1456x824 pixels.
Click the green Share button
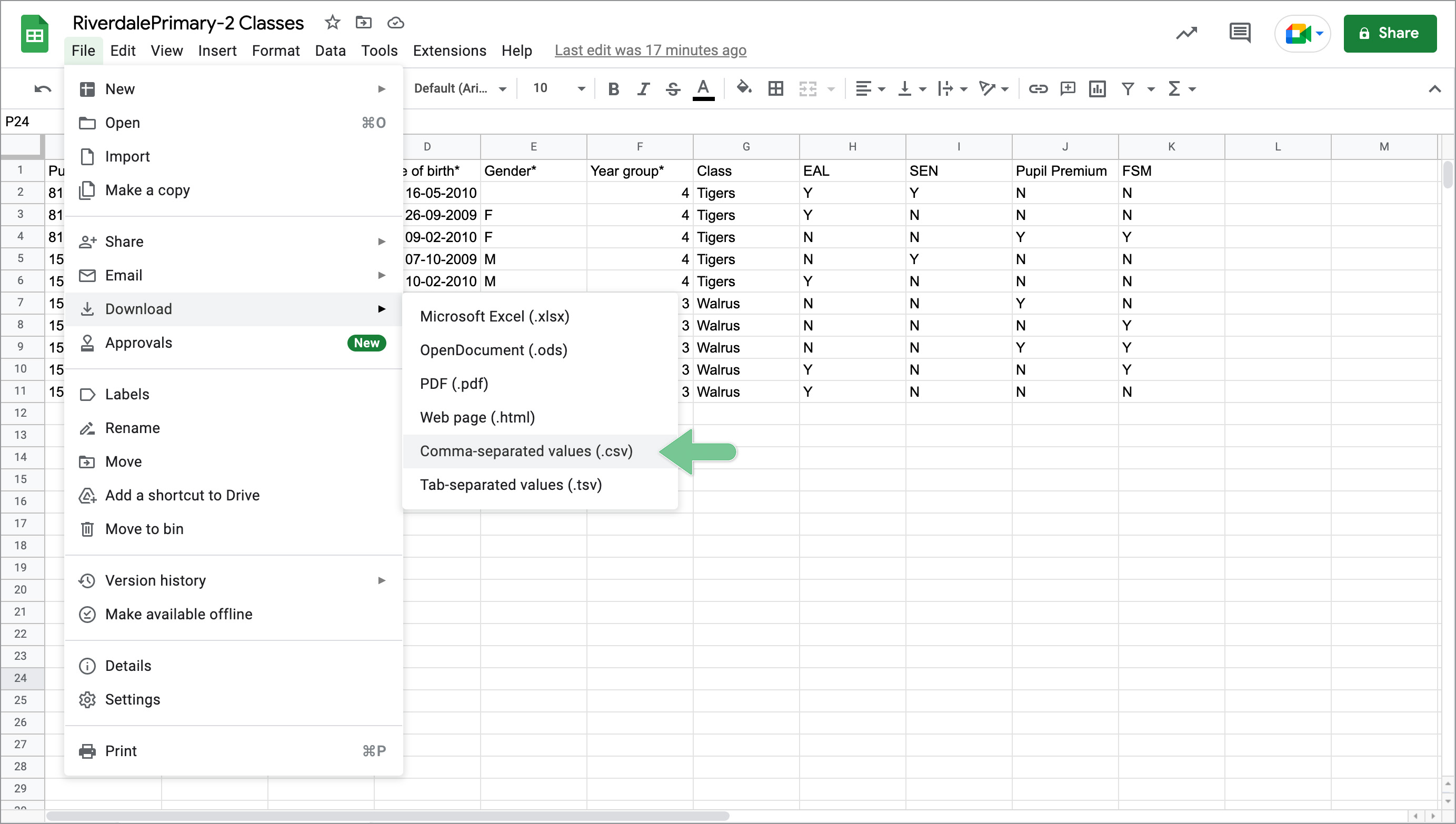point(1390,33)
